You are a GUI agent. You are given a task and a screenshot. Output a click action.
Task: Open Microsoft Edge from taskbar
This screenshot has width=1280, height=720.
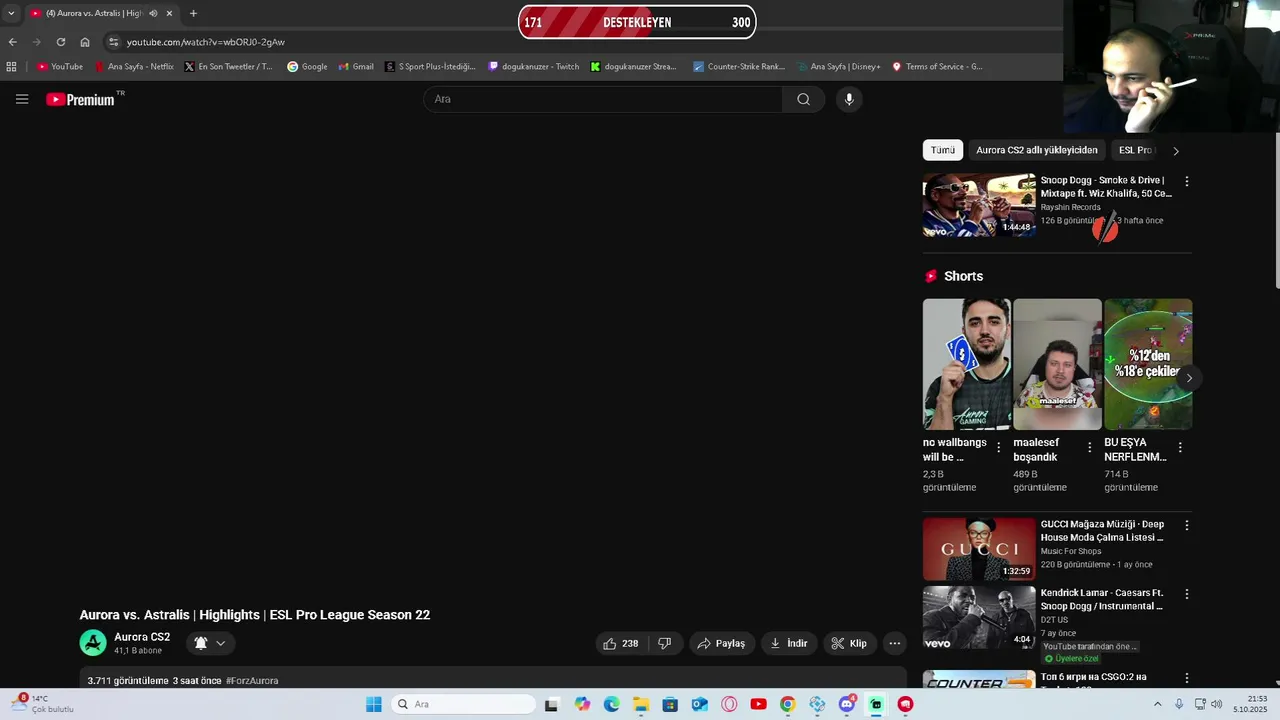click(x=611, y=704)
